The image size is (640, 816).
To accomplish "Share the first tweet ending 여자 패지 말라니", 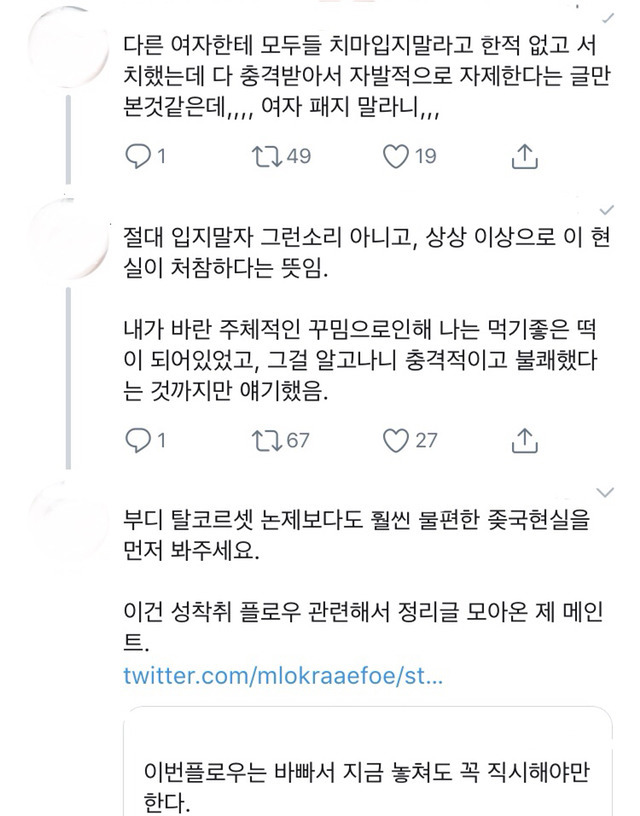I will pyautogui.click(x=526, y=156).
